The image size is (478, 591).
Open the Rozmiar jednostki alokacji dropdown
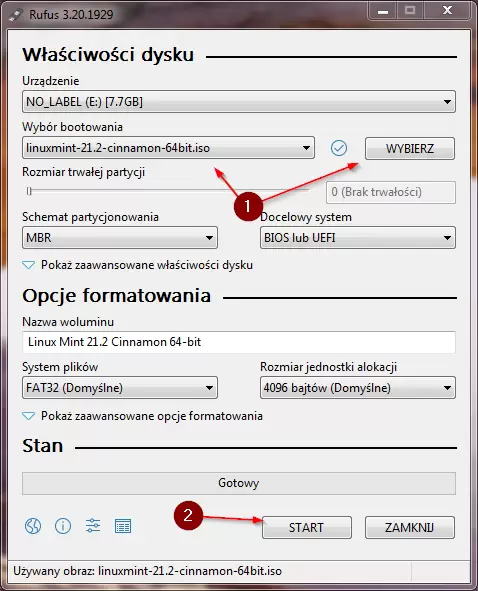(358, 388)
